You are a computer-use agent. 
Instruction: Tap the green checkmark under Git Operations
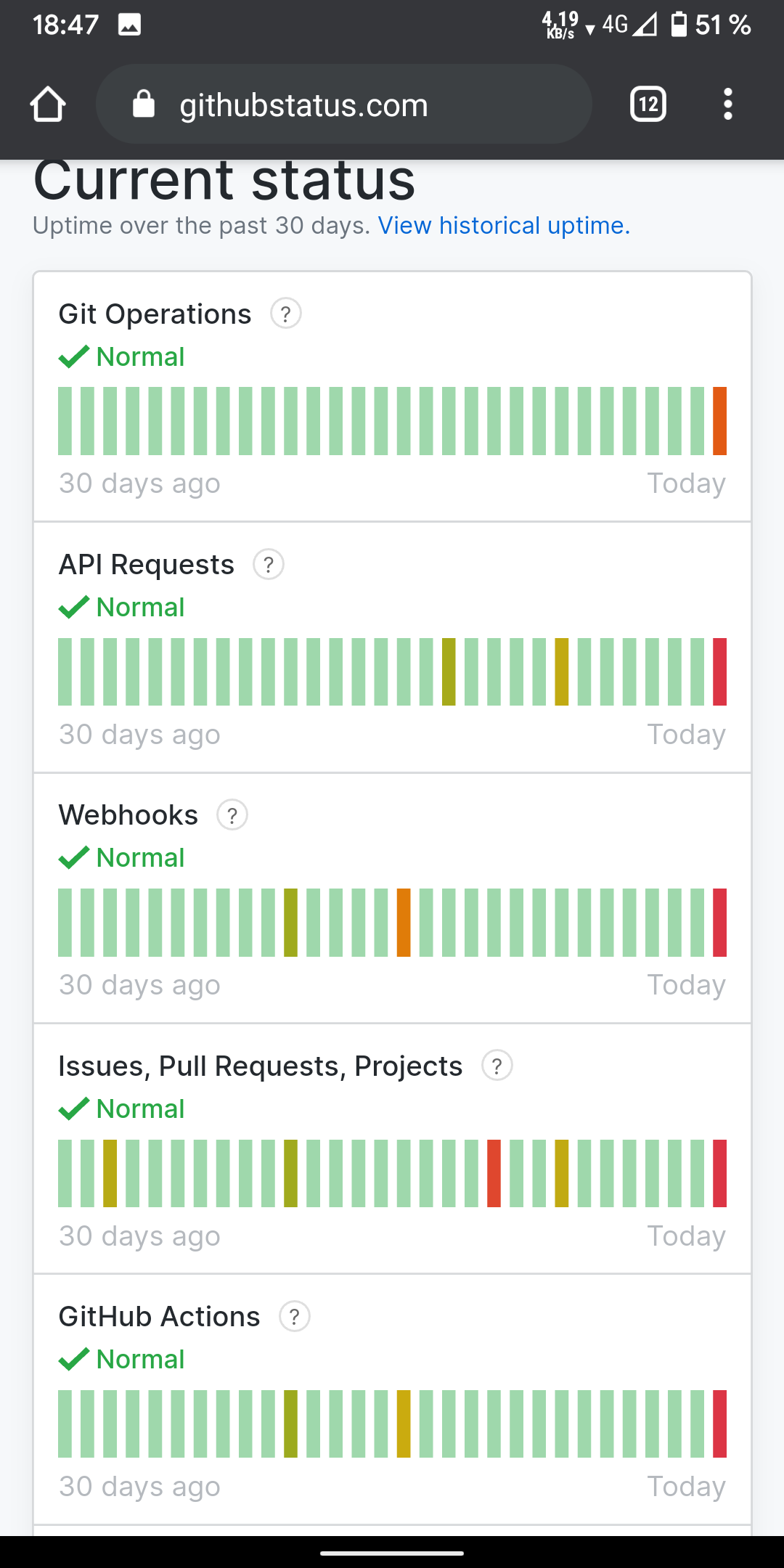(x=74, y=356)
